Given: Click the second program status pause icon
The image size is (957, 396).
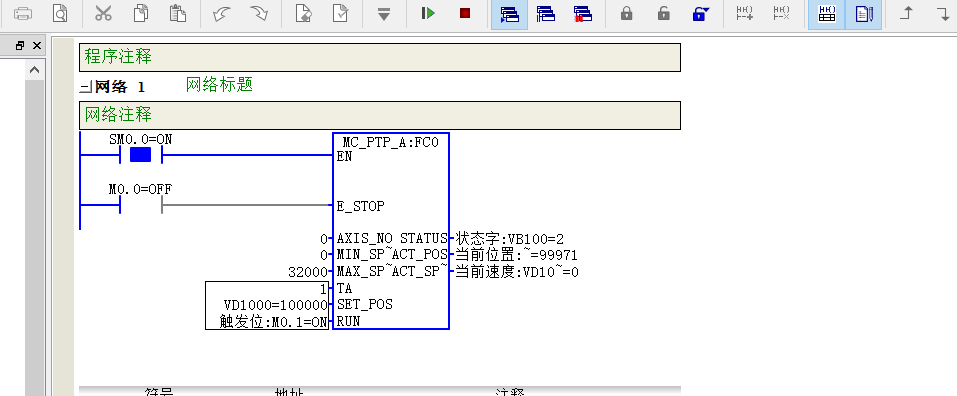Looking at the screenshot, I should click(546, 13).
